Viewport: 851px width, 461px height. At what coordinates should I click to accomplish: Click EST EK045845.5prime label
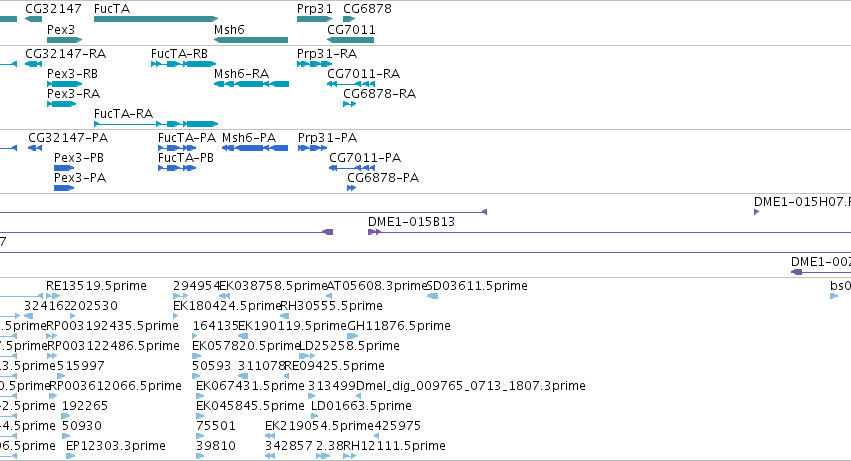(x=250, y=406)
